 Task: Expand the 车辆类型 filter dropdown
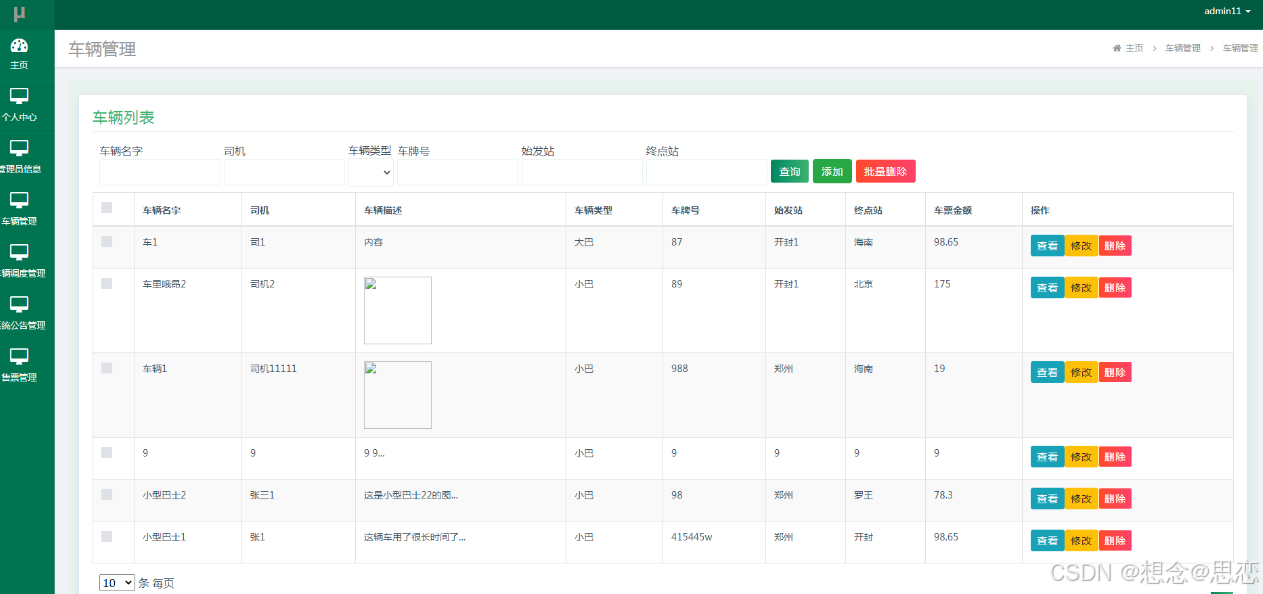tap(371, 172)
